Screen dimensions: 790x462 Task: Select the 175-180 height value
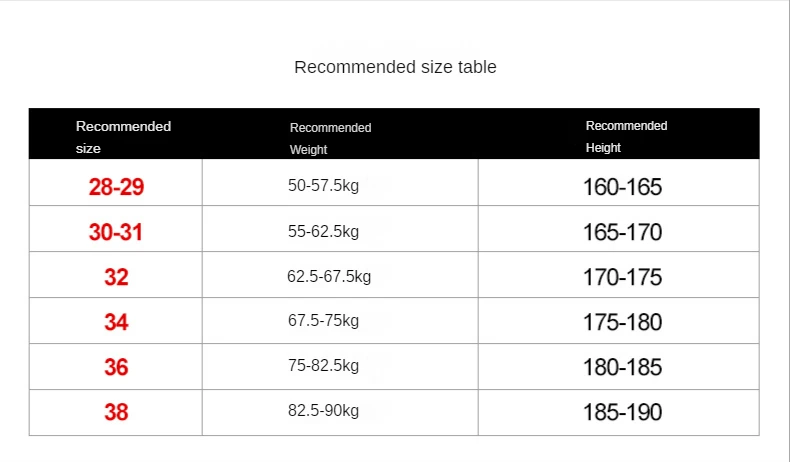coord(622,323)
